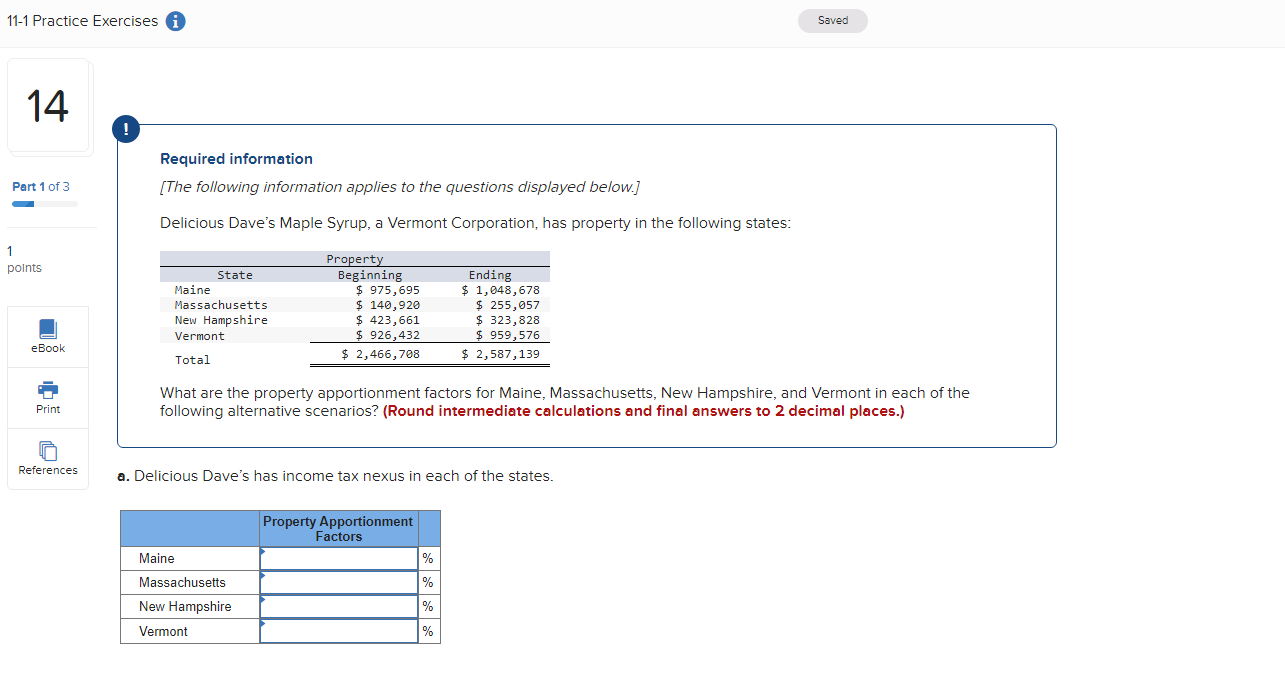Click Maine ending value $1,048,678
Screen dimensions: 1285x691
click(500, 290)
